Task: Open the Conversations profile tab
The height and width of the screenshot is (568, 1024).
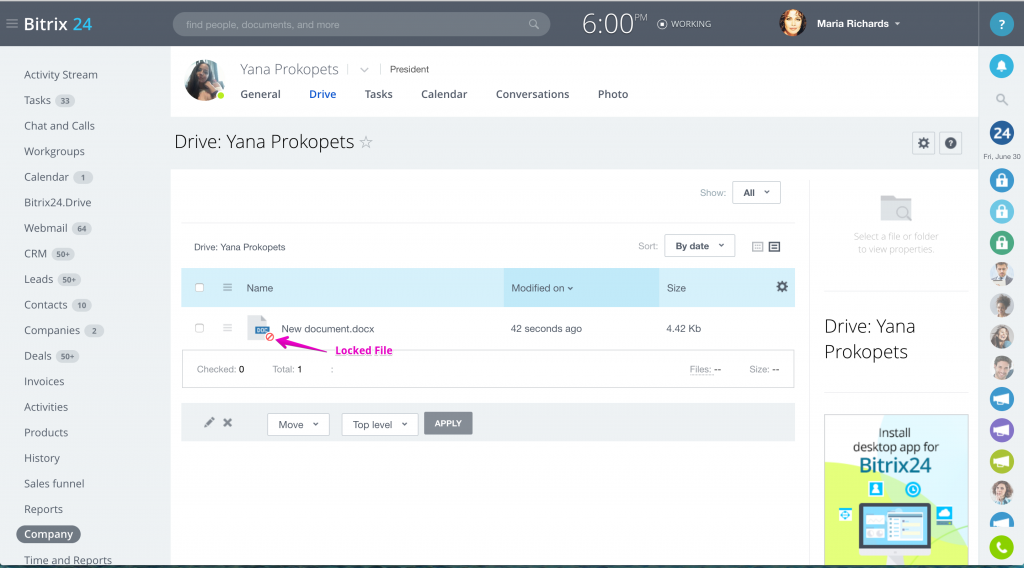Action: (532, 94)
